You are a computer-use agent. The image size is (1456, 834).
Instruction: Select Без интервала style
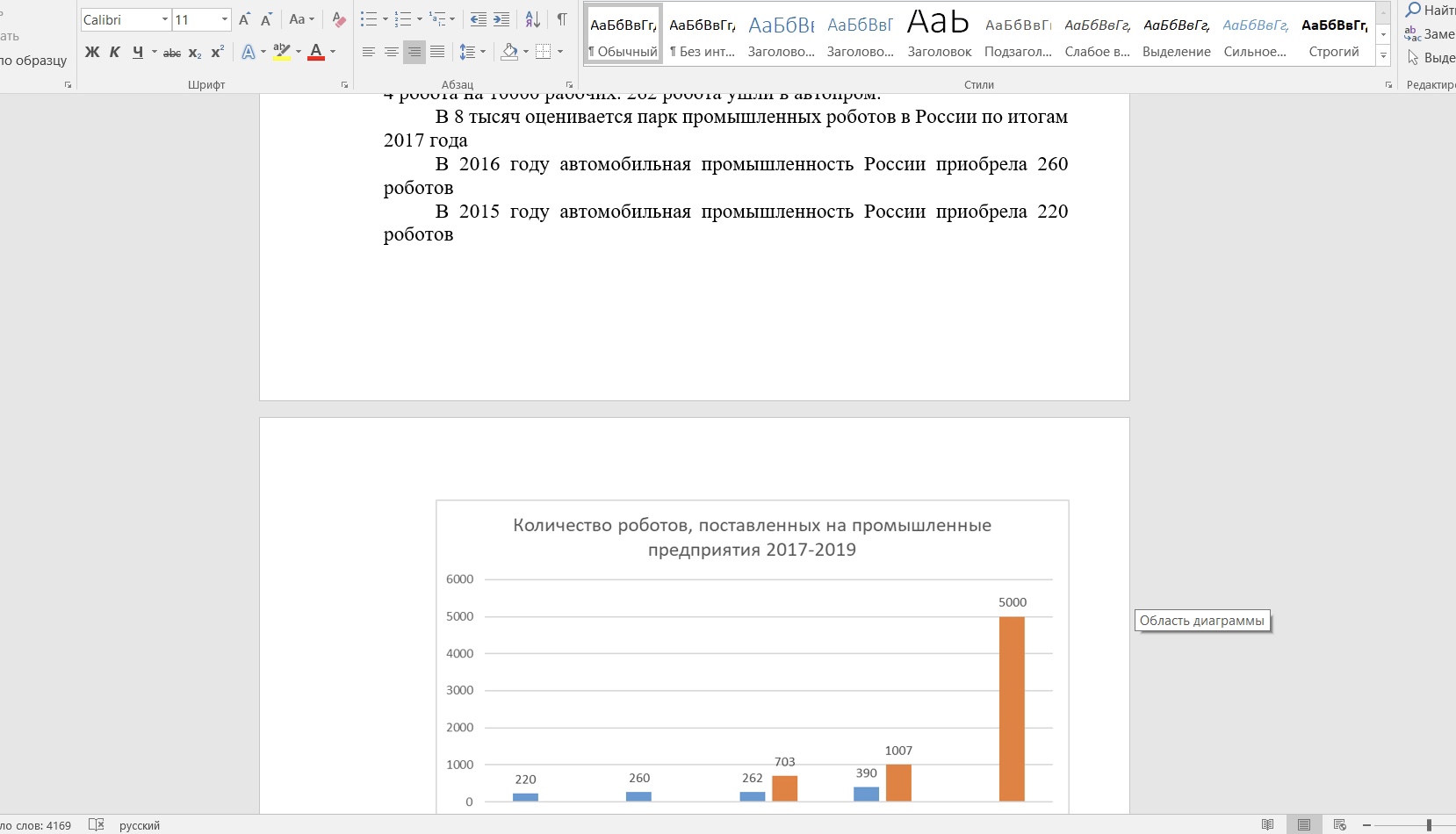(703, 34)
